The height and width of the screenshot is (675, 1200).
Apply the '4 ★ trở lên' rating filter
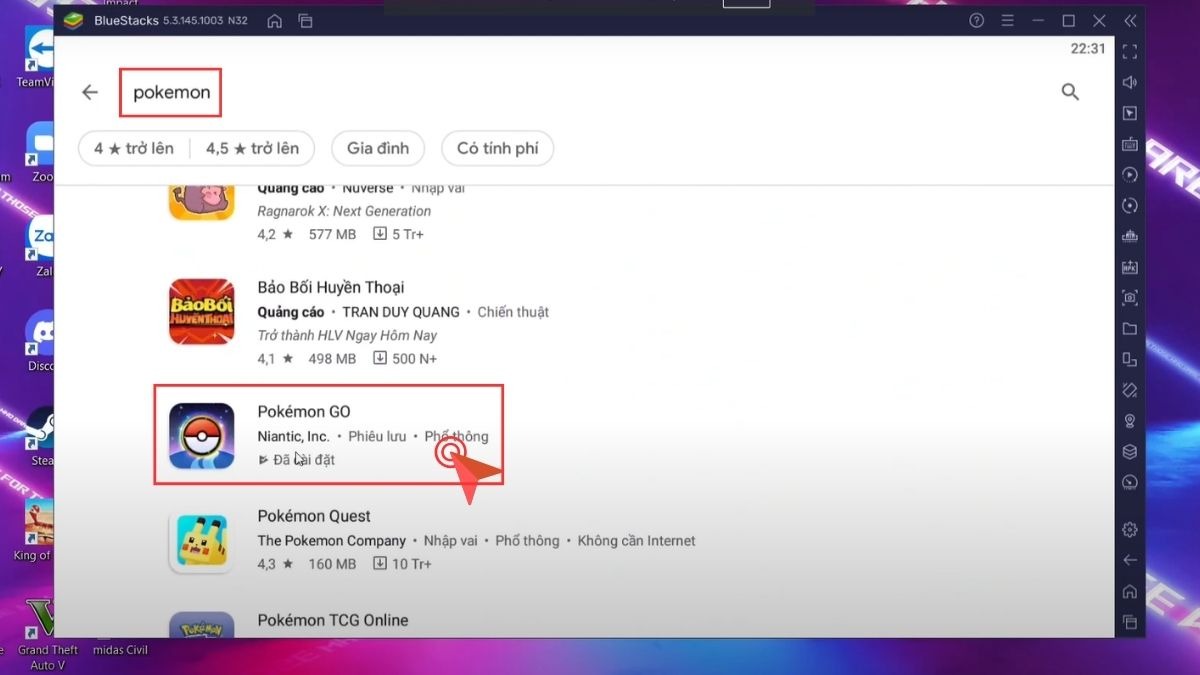click(134, 148)
